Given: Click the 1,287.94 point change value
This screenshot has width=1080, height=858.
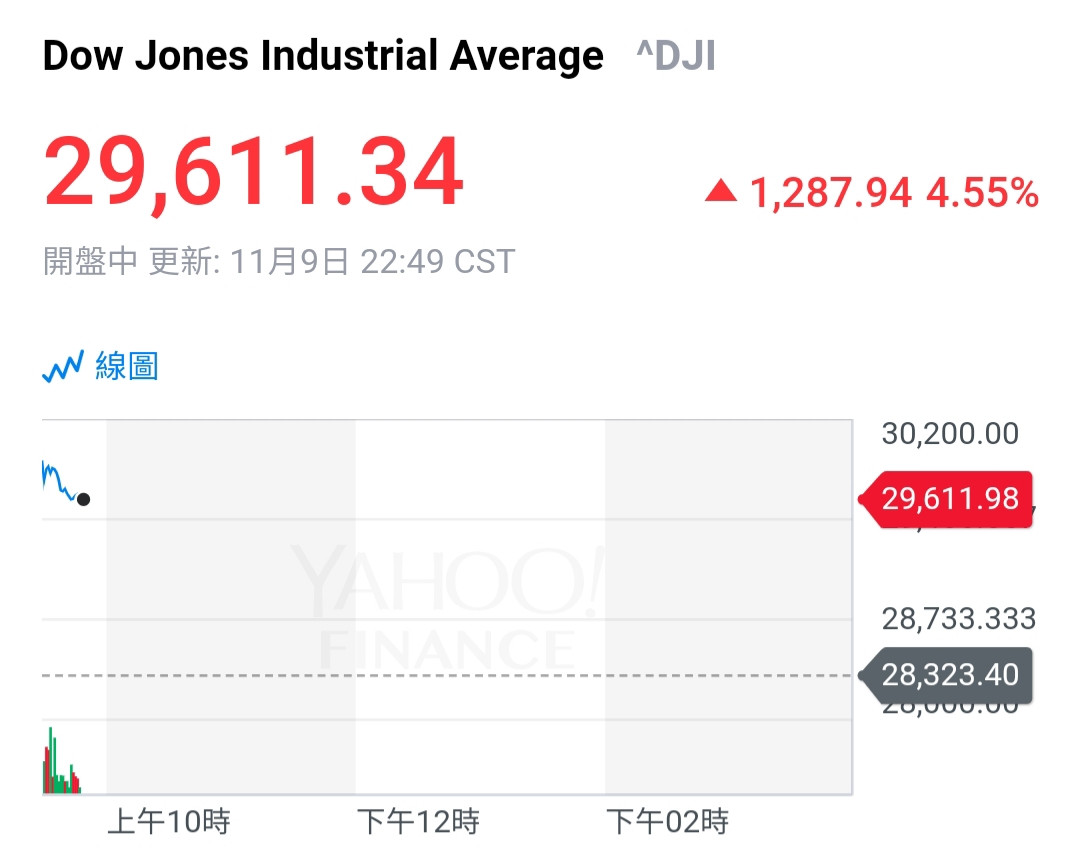Looking at the screenshot, I should point(830,192).
